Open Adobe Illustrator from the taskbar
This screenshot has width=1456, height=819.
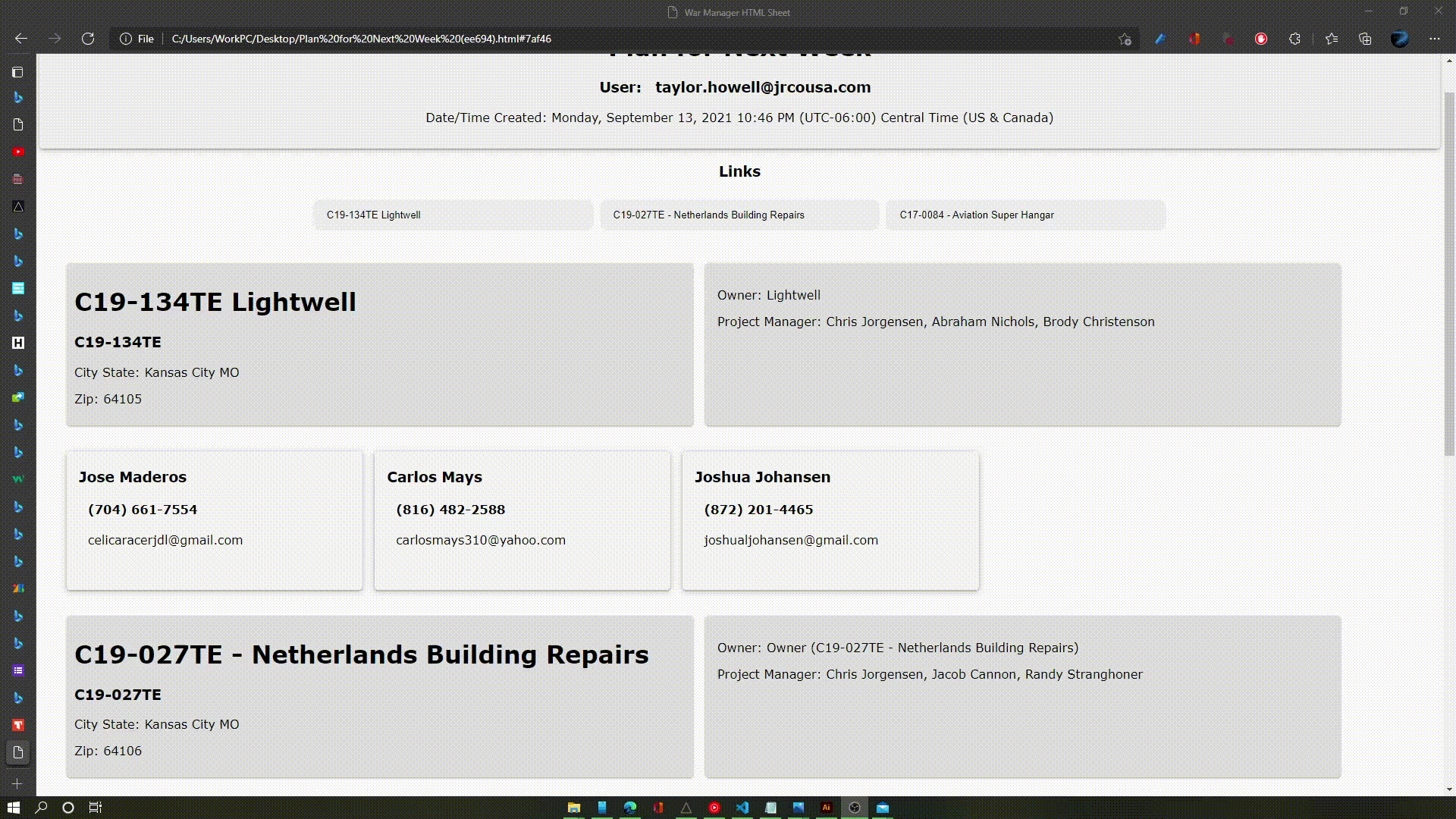(827, 808)
